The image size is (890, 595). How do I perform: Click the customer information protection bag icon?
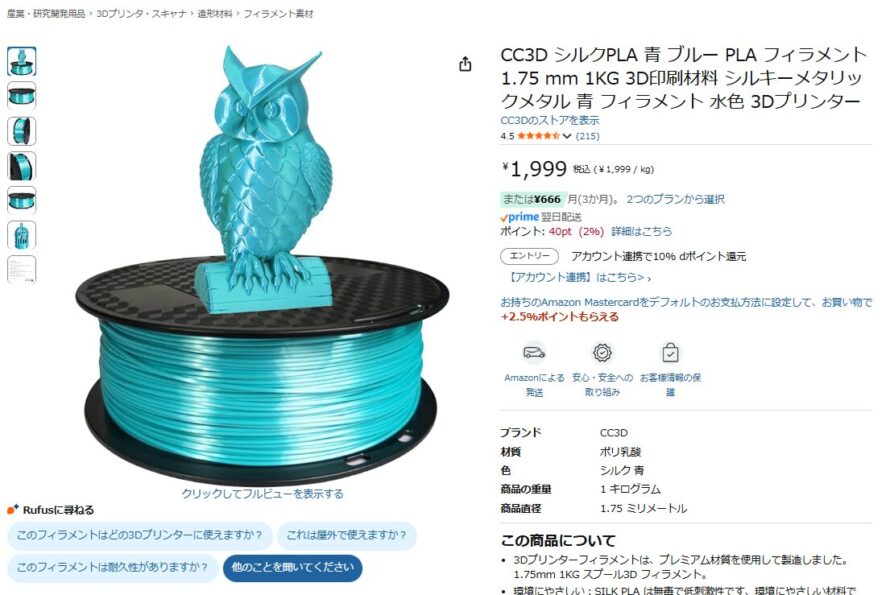tap(670, 353)
